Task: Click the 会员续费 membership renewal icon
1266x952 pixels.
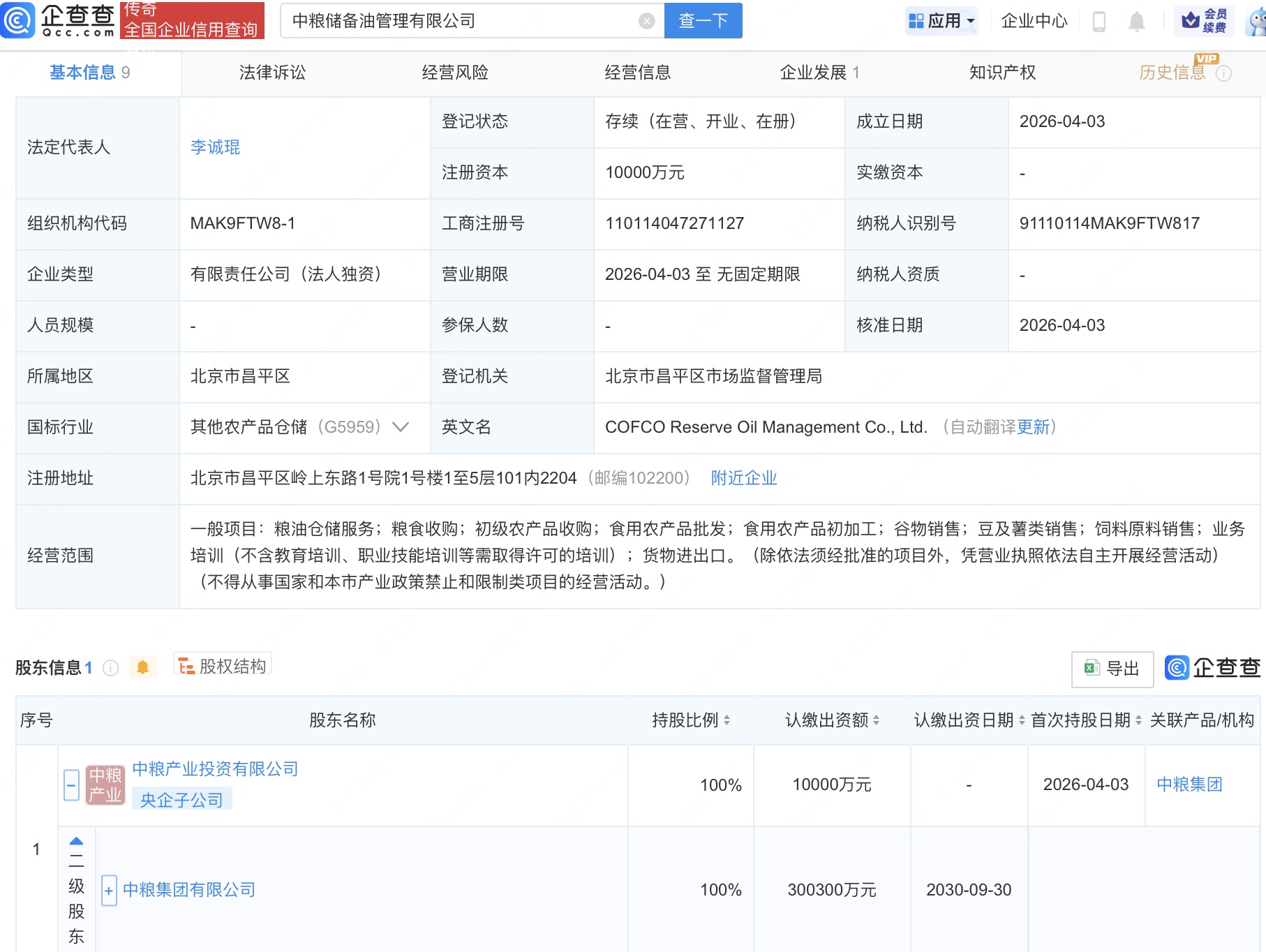Action: (x=1202, y=20)
